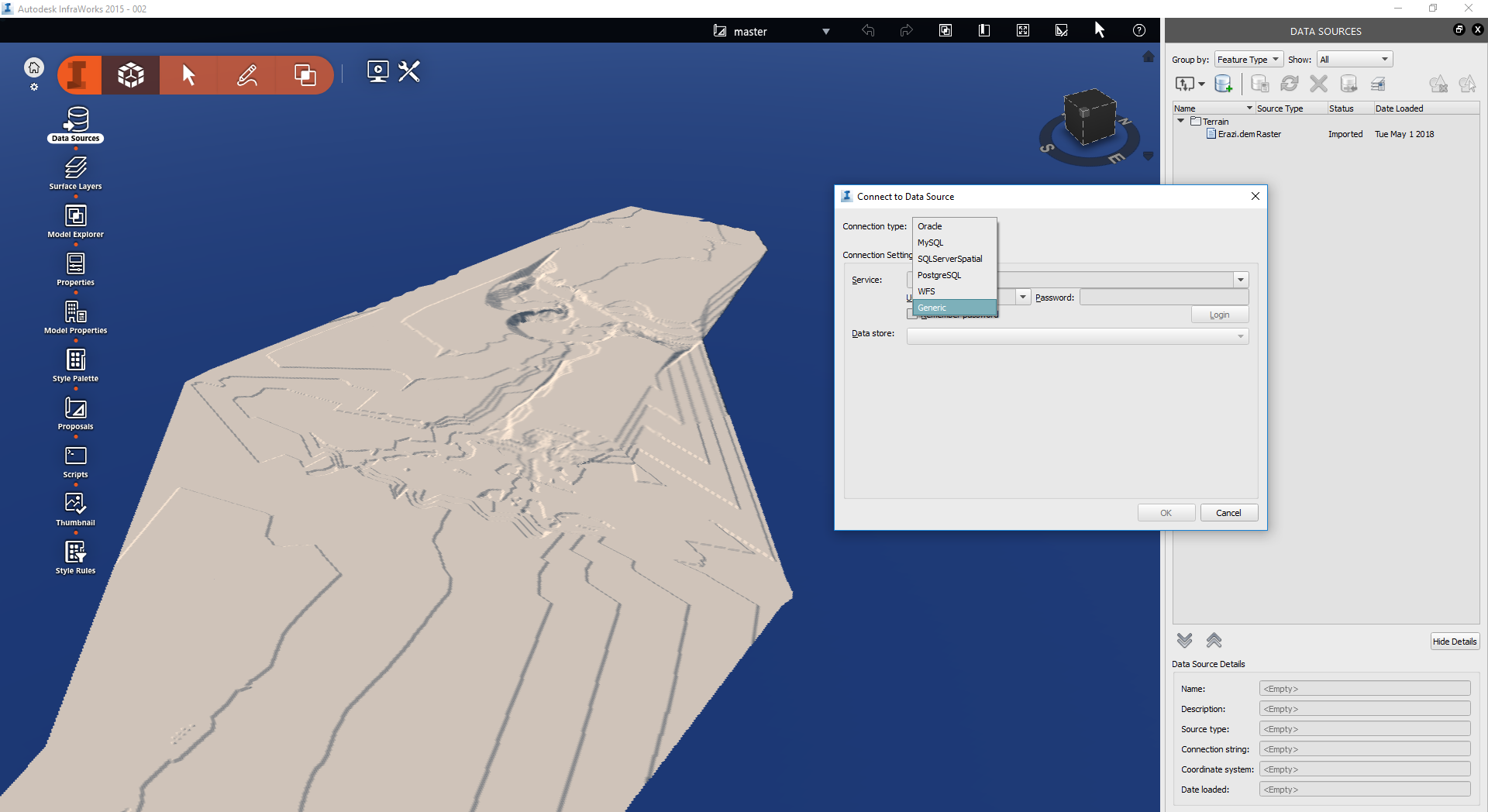Image resolution: width=1488 pixels, height=812 pixels.
Task: Add a new database data source
Action: pyautogui.click(x=1224, y=84)
